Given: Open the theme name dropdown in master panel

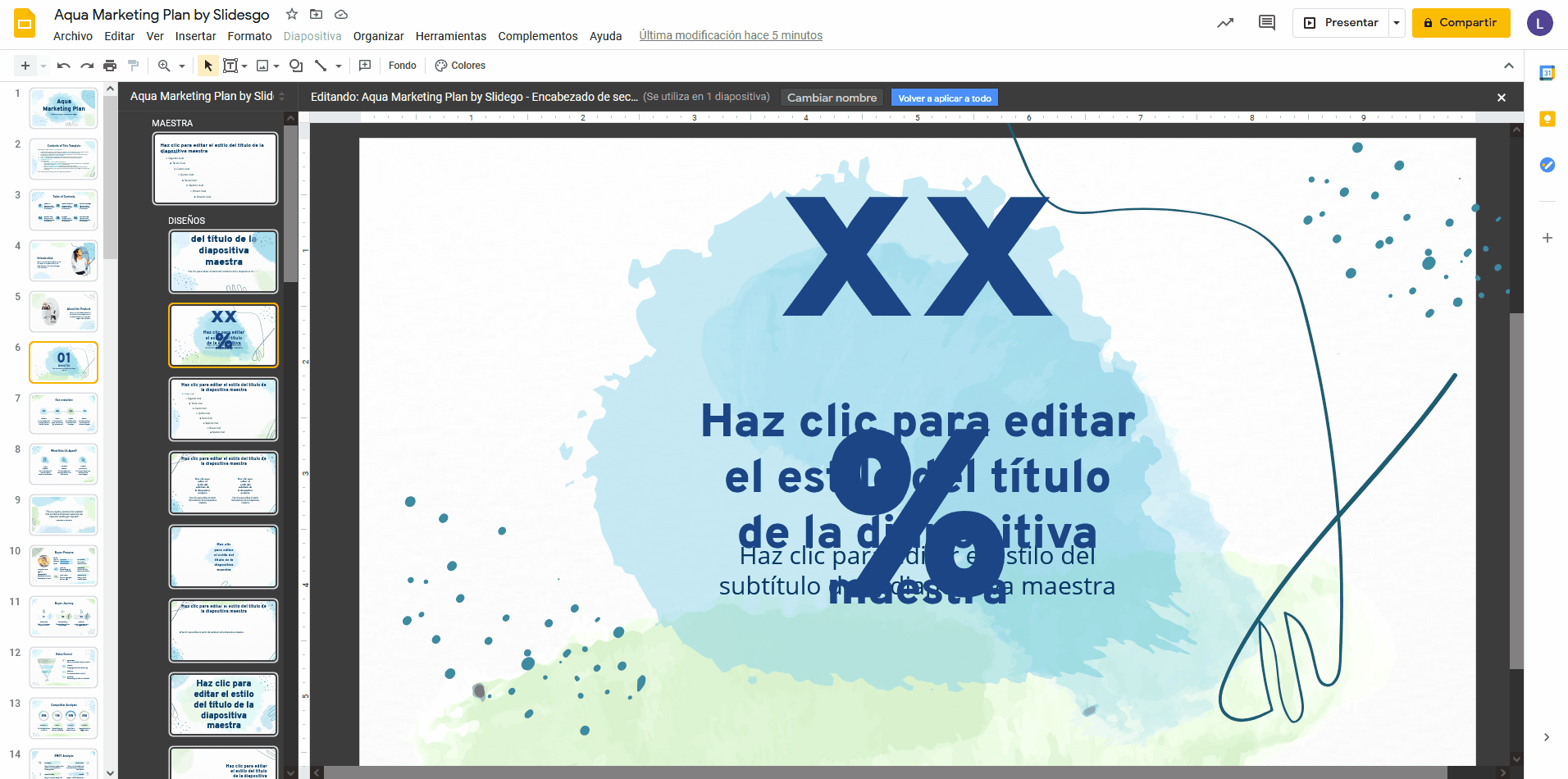Looking at the screenshot, I should click(x=282, y=96).
